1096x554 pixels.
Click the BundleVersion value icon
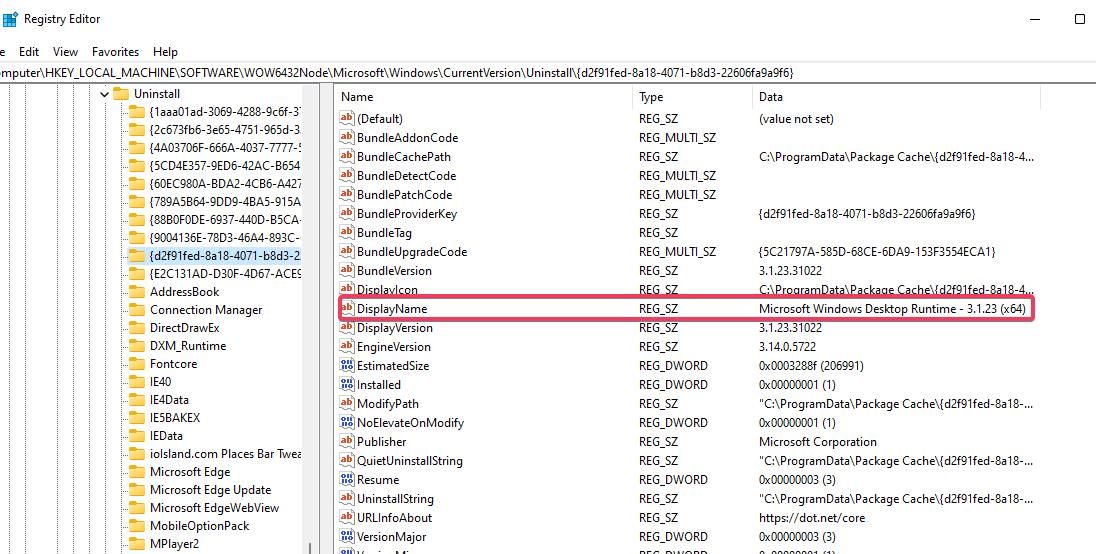click(x=347, y=271)
